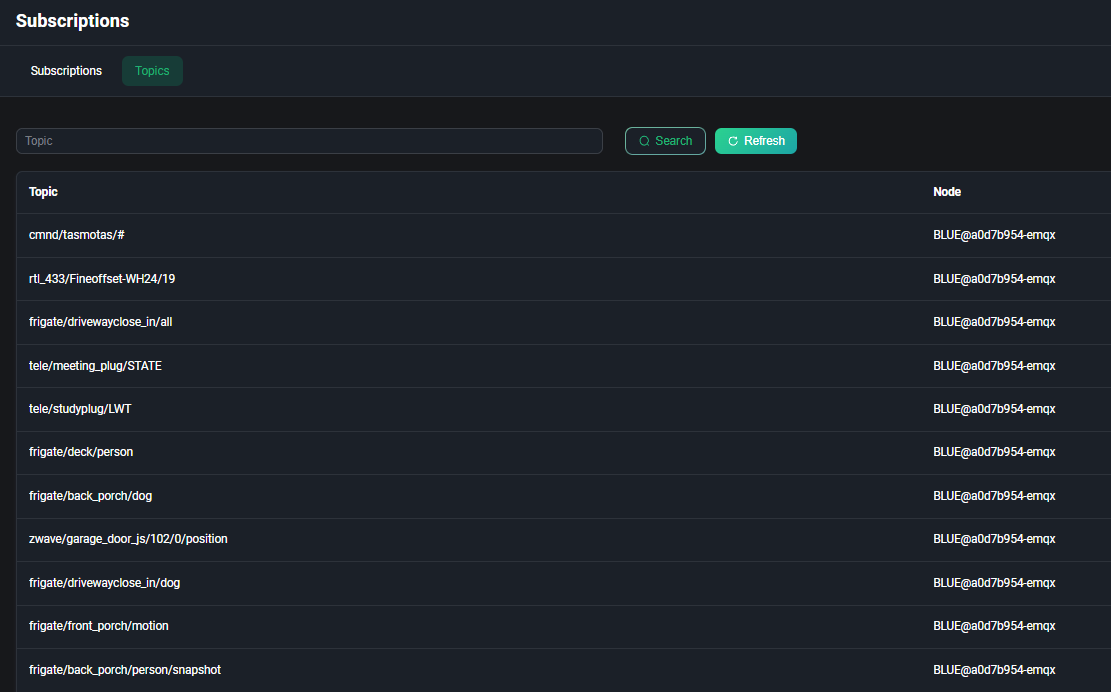Click node value in tele/meeting_plug/STATE row
The height and width of the screenshot is (692, 1111).
[994, 366]
